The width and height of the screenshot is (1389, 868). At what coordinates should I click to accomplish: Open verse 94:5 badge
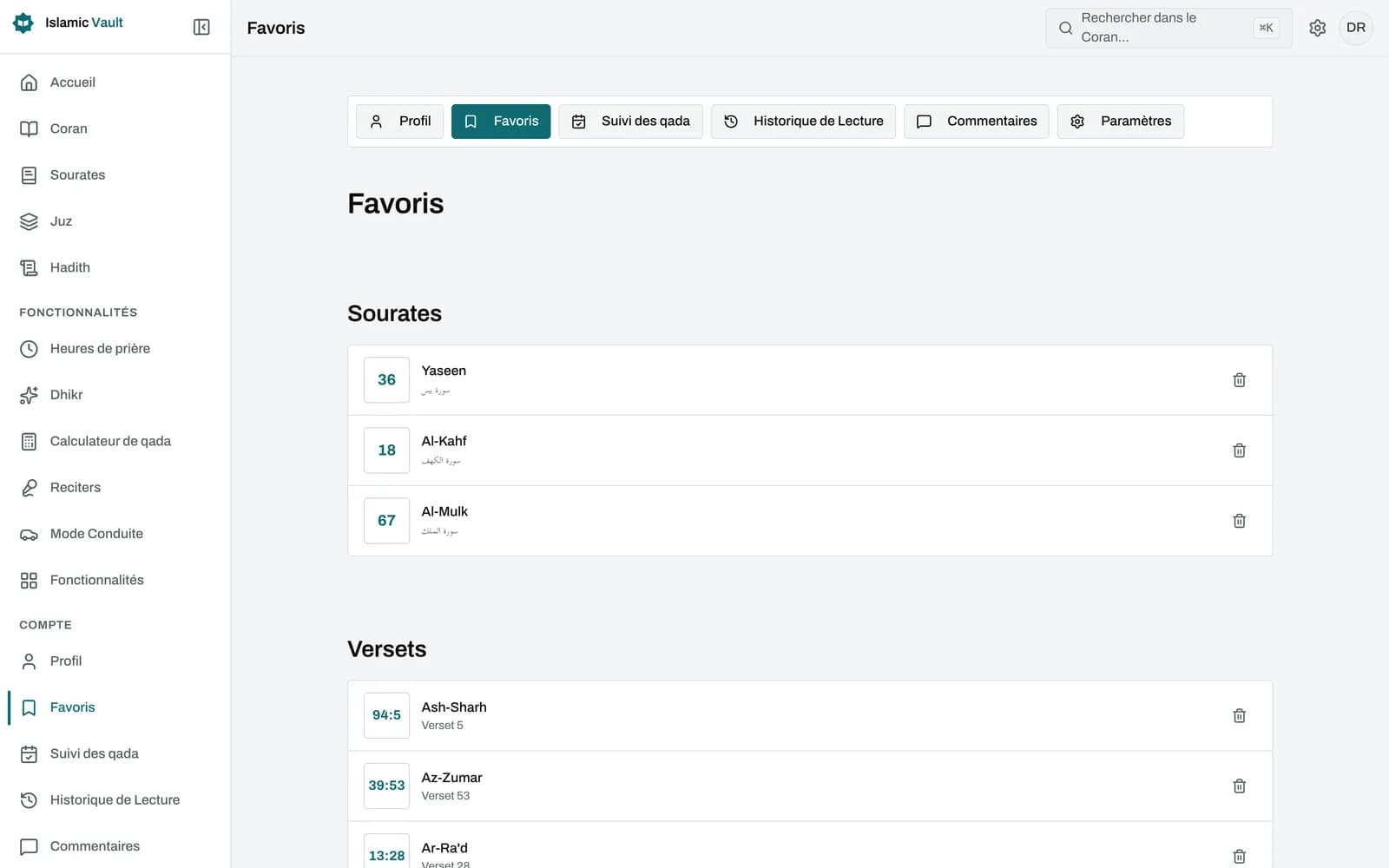coord(386,715)
